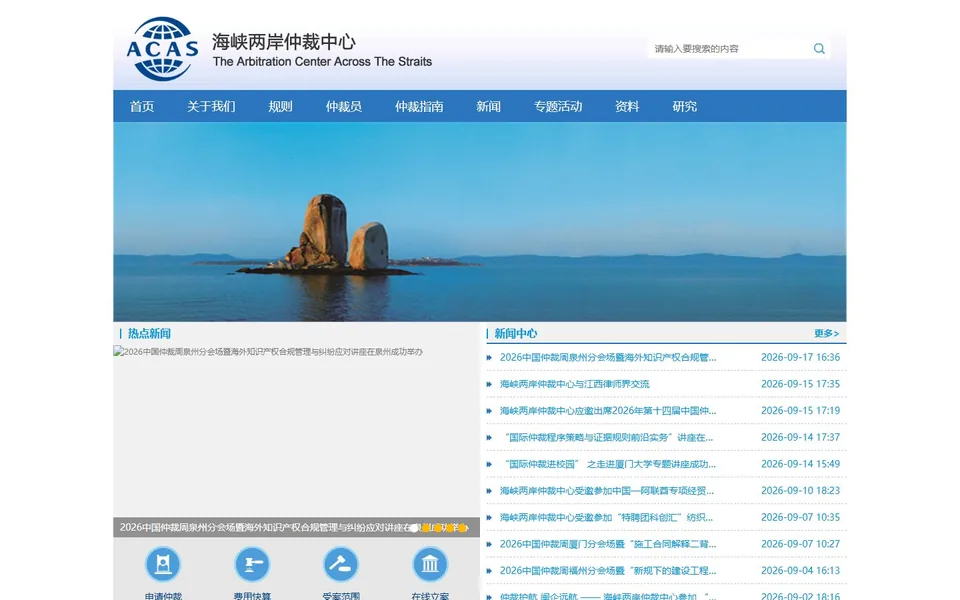The image size is (960, 600).
Task: Open news 海峡两岸仲裁中心受邀参加中国—阿联酋专项经贸...
Action: pyautogui.click(x=607, y=491)
